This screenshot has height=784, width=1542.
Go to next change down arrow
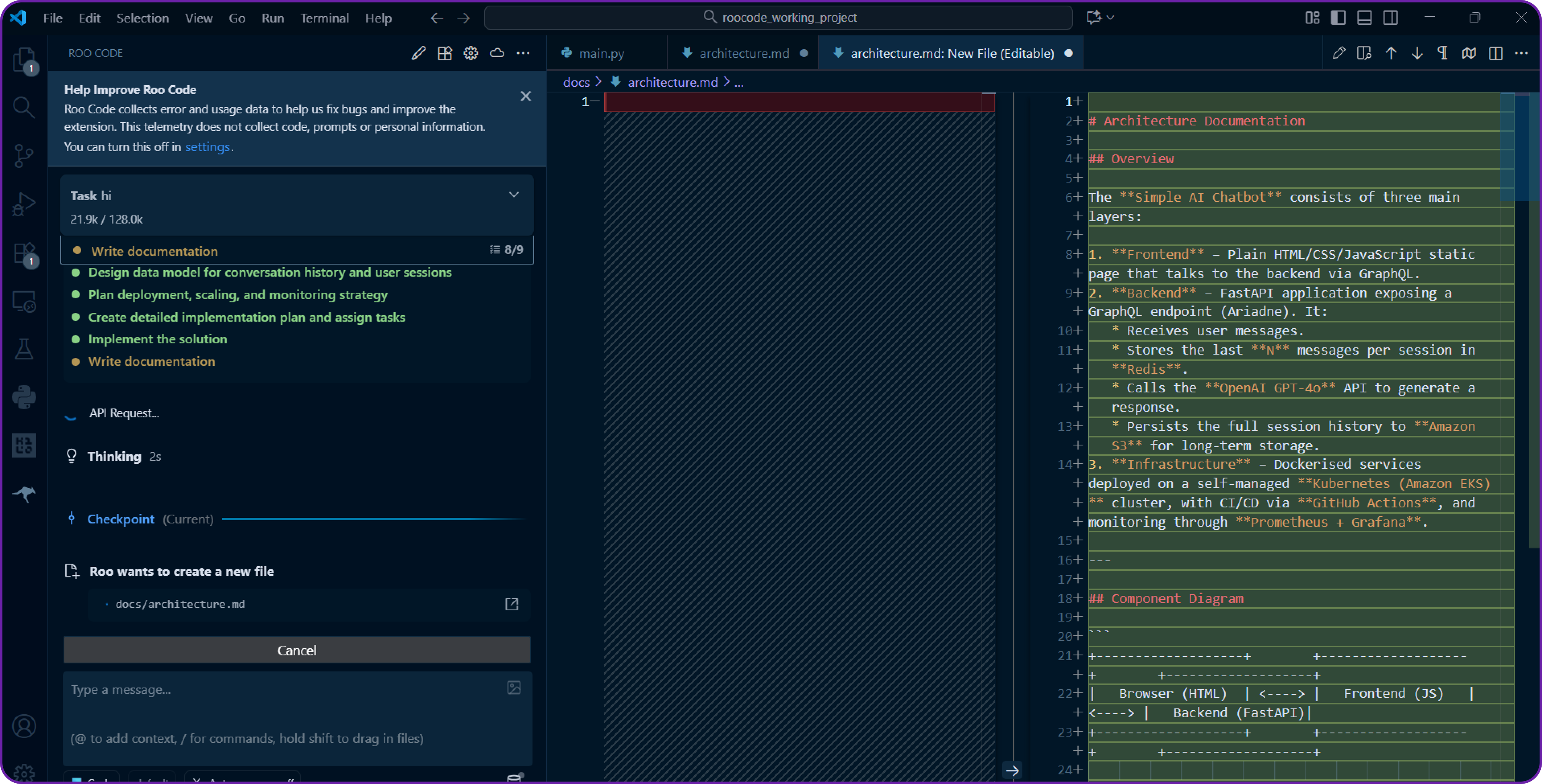(x=1417, y=53)
